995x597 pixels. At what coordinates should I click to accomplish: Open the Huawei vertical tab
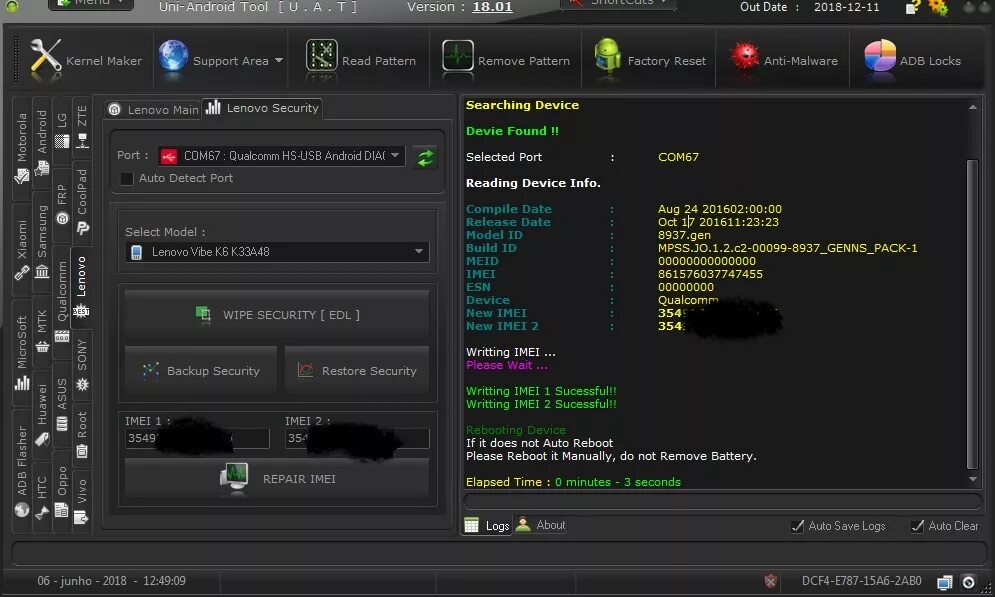coord(42,413)
